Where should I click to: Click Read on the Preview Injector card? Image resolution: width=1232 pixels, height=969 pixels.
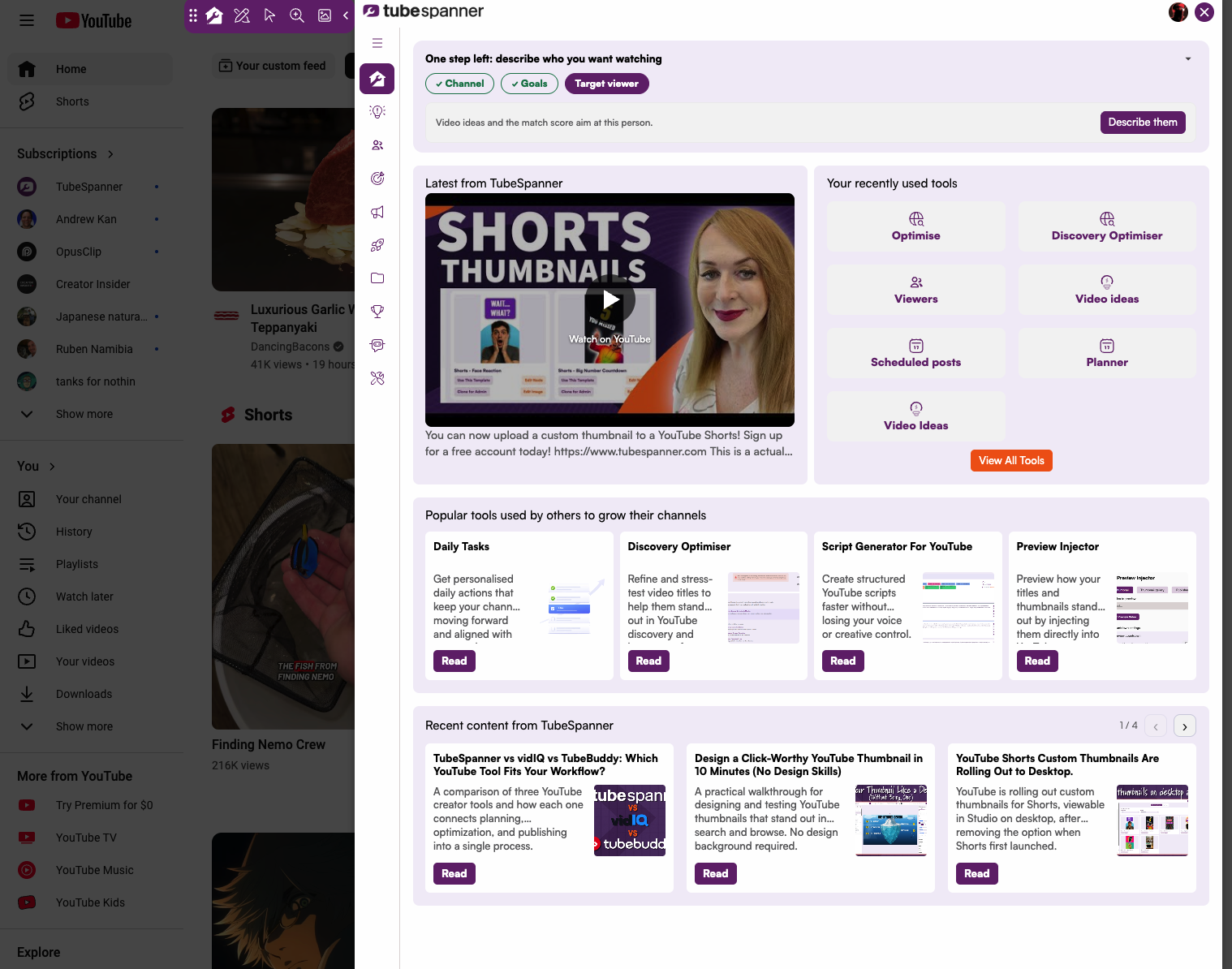pos(1037,661)
